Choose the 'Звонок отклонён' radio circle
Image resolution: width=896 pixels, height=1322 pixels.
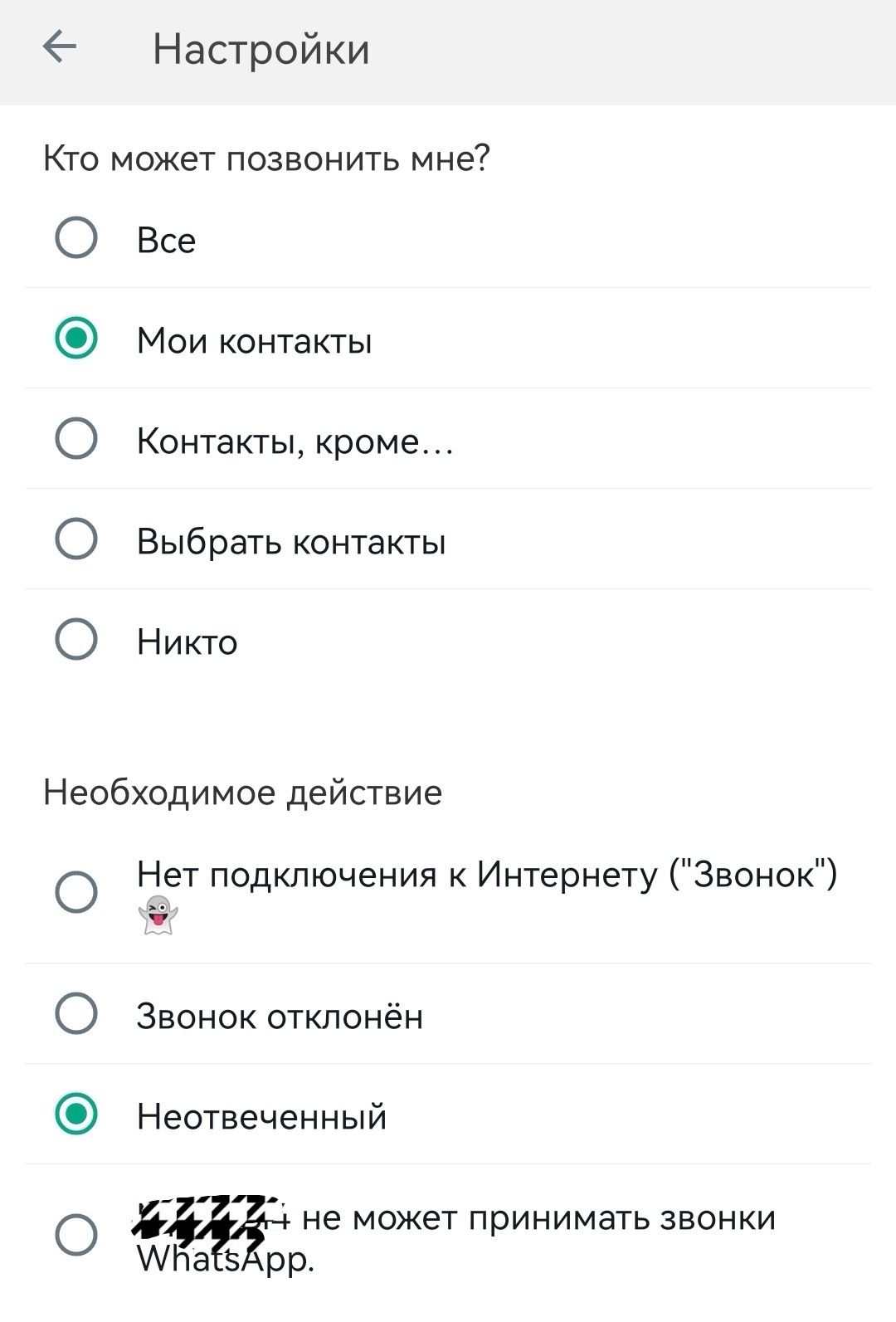click(x=76, y=1013)
